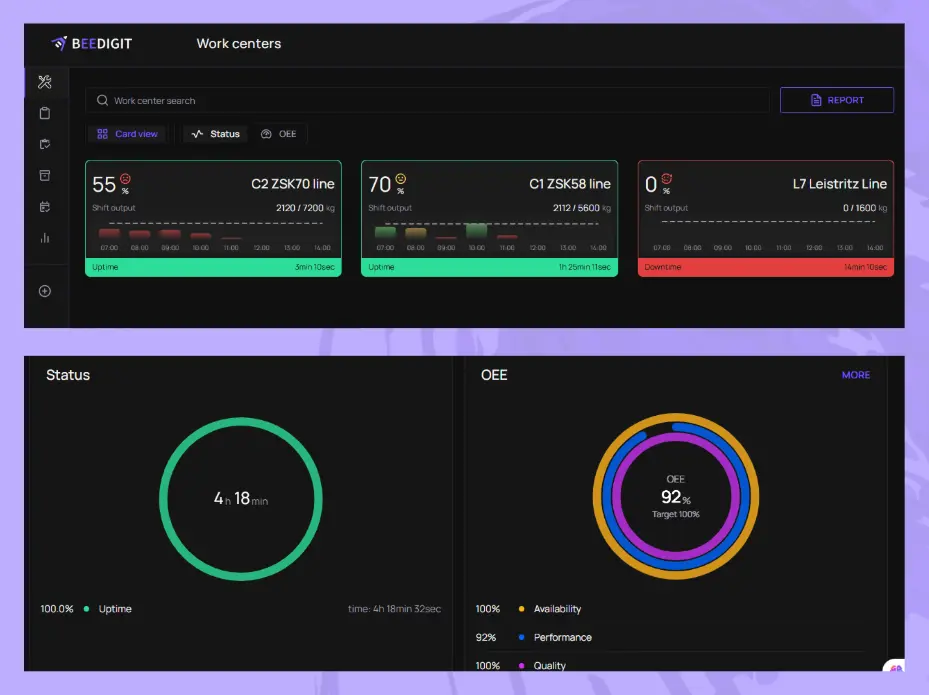The image size is (929, 695).
Task: Click the 07:00 red bar on C2 ZSK70 chart
Action: 109,233
